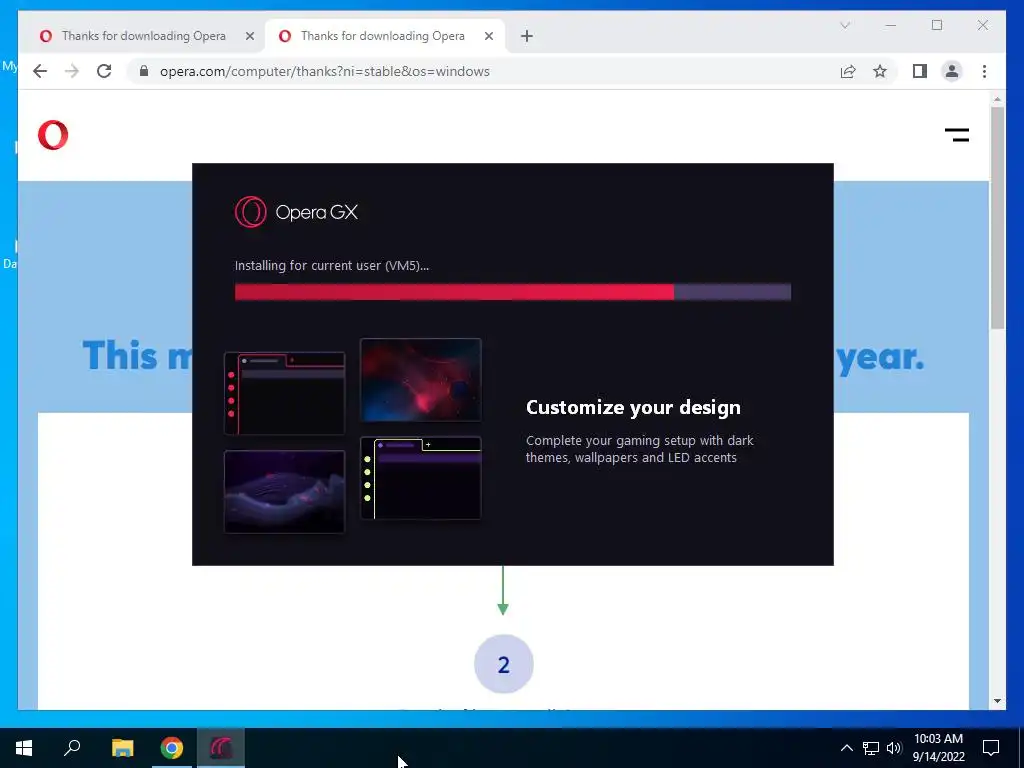Close the Chrome window
This screenshot has height=768, width=1024.
point(983,25)
